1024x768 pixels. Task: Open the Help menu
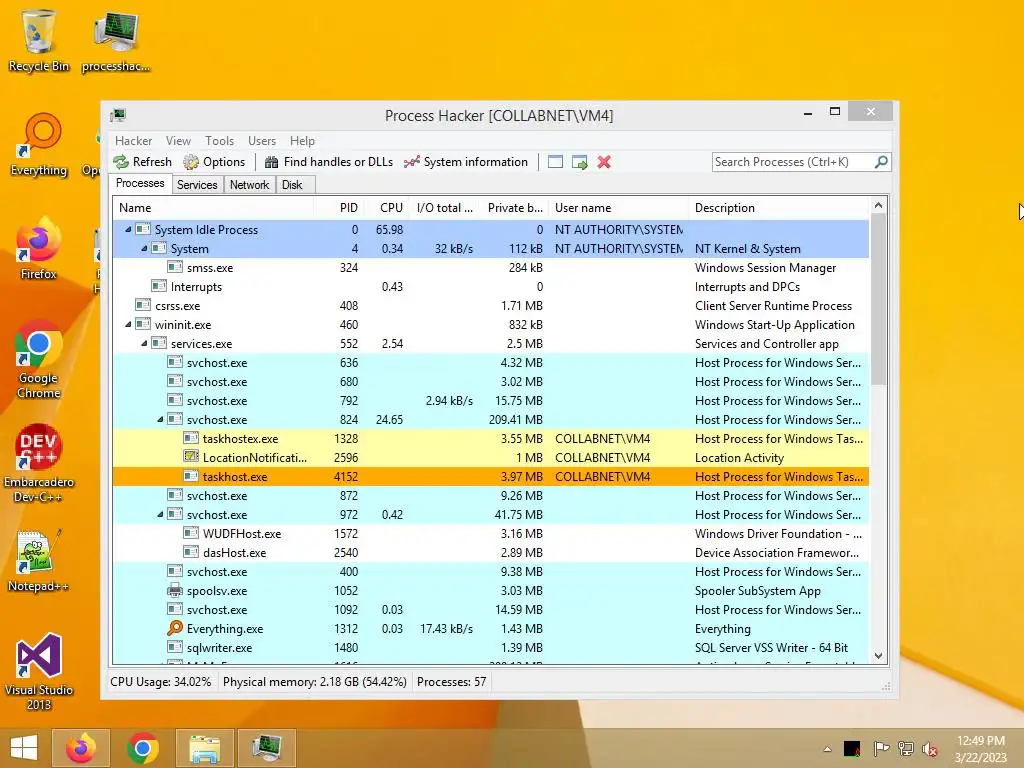click(302, 141)
